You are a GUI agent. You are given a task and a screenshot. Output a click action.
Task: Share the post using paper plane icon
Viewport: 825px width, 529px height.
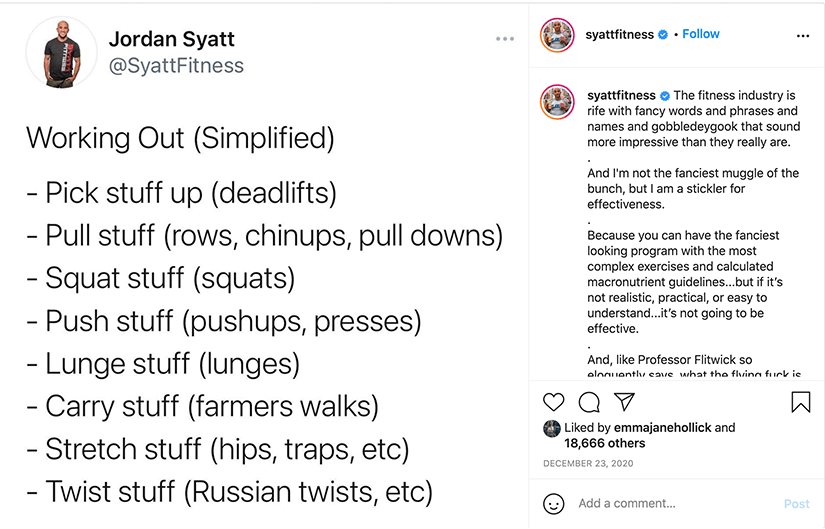[x=625, y=402]
